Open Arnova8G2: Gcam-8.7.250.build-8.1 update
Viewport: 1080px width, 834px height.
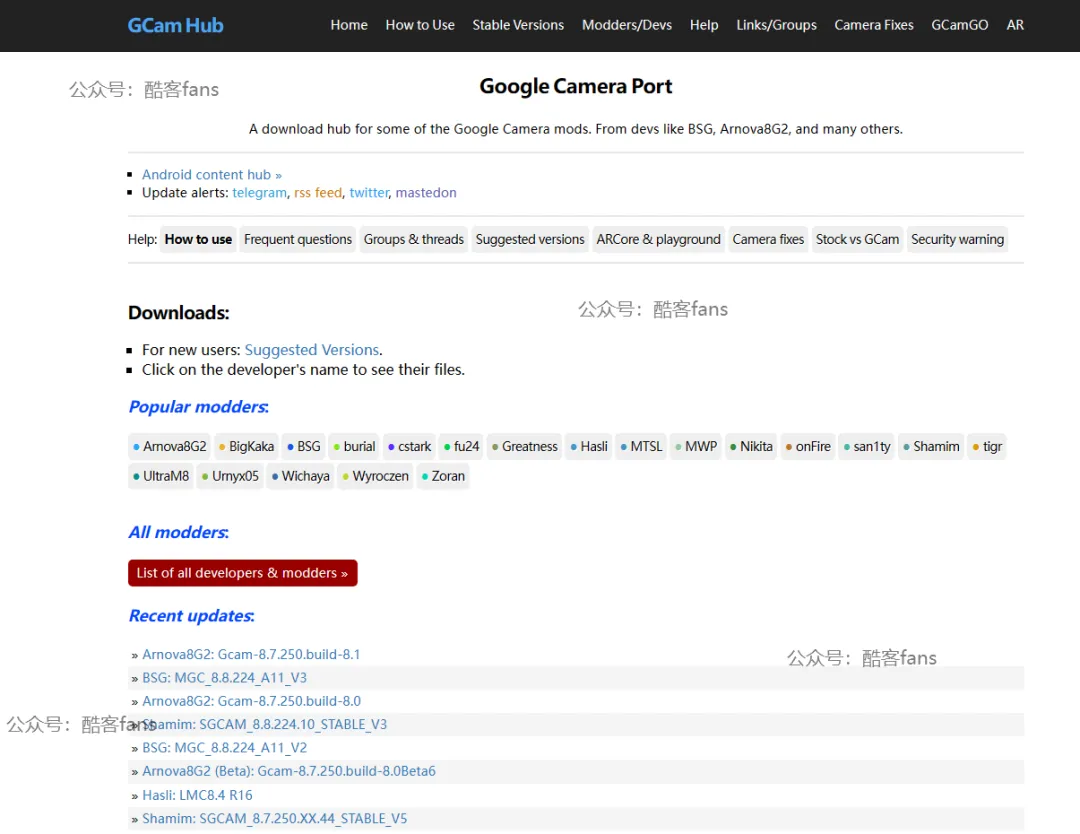(251, 655)
